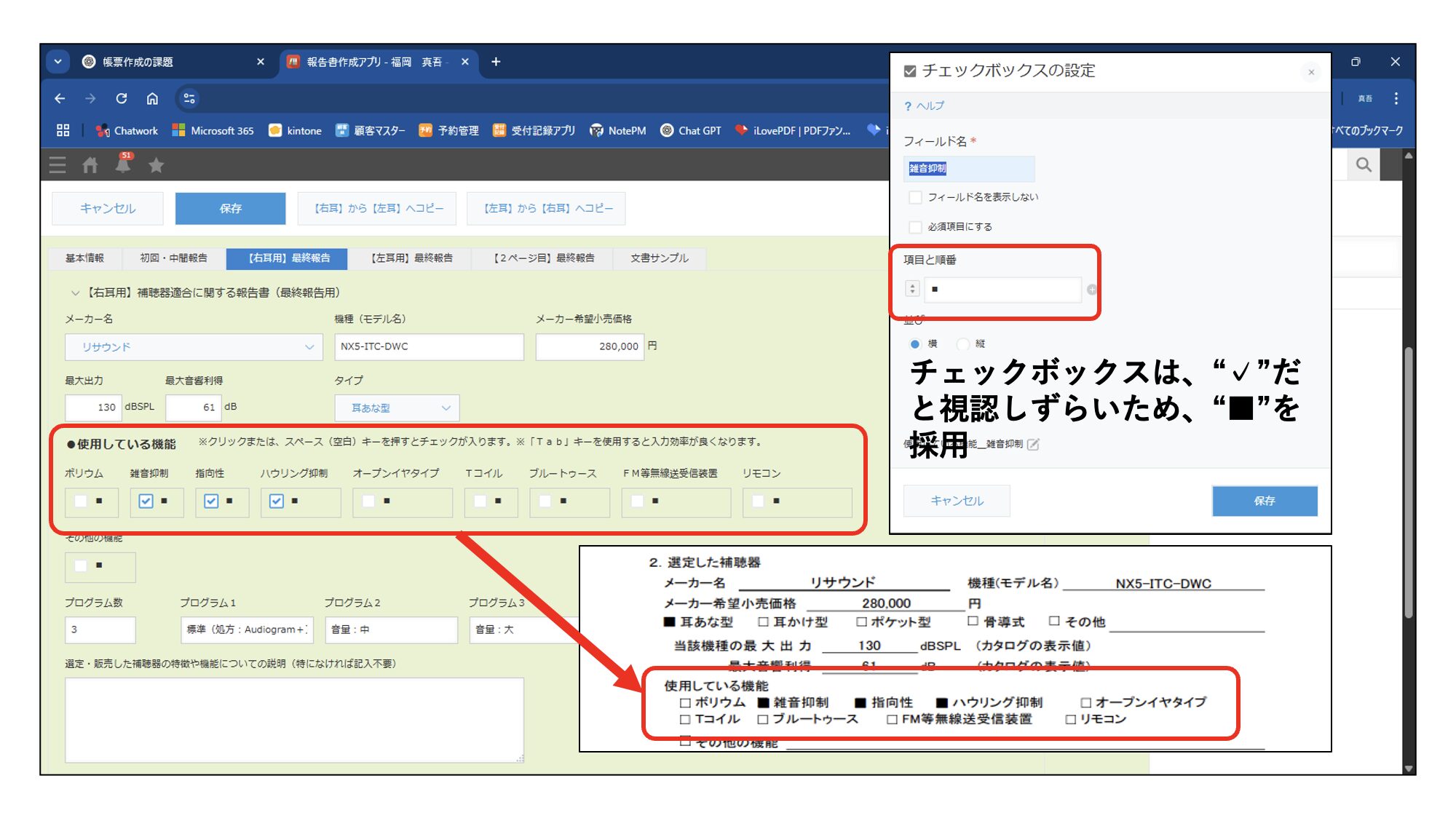
Task: Open the タイプ dropdown showing 耳あな型
Action: [397, 408]
